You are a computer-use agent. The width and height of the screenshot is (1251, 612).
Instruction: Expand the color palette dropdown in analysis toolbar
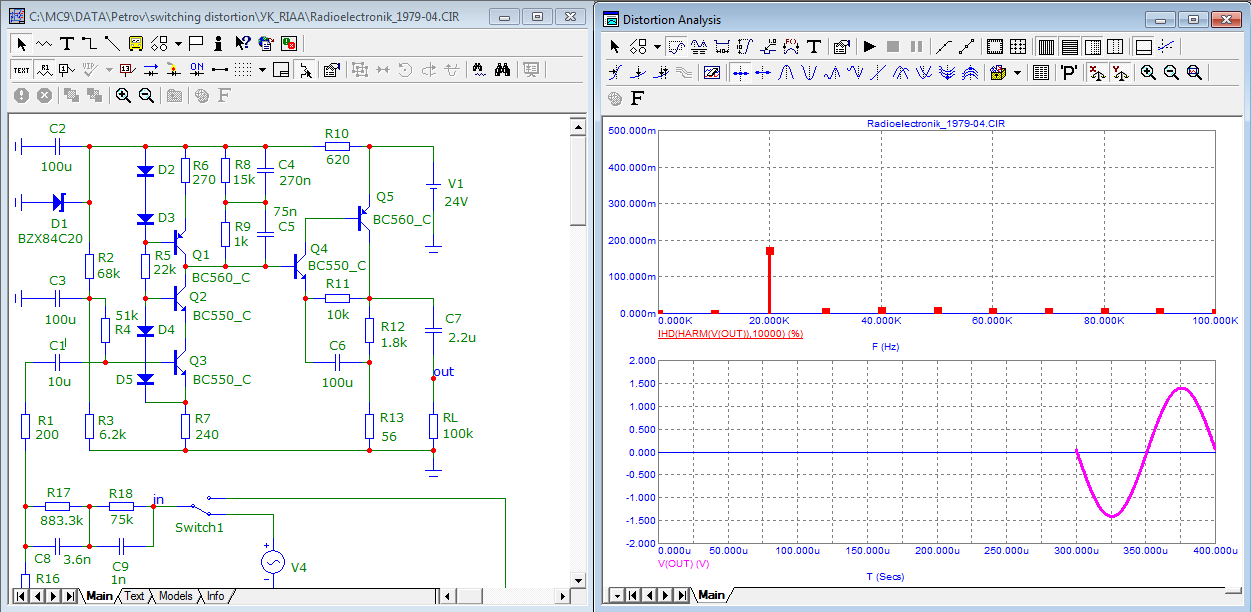(x=1017, y=72)
